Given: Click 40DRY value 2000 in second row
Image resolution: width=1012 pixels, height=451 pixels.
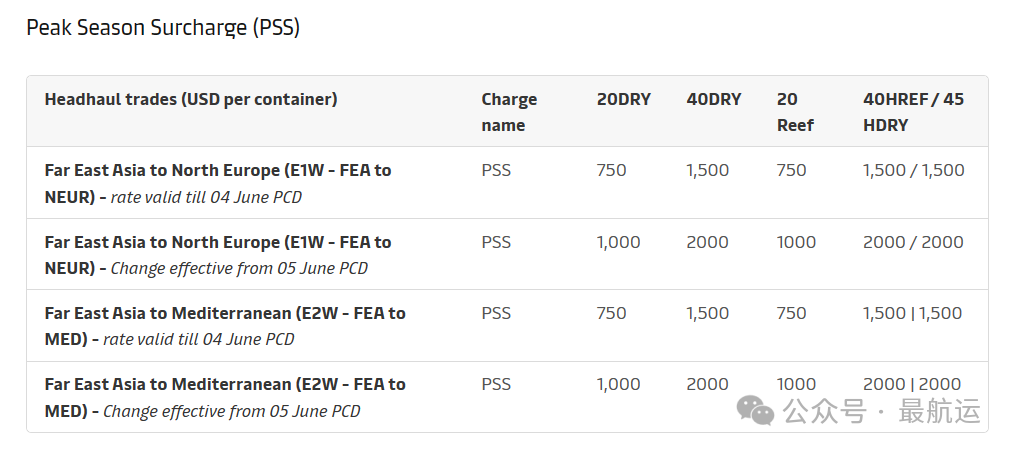Looking at the screenshot, I should [x=707, y=242].
